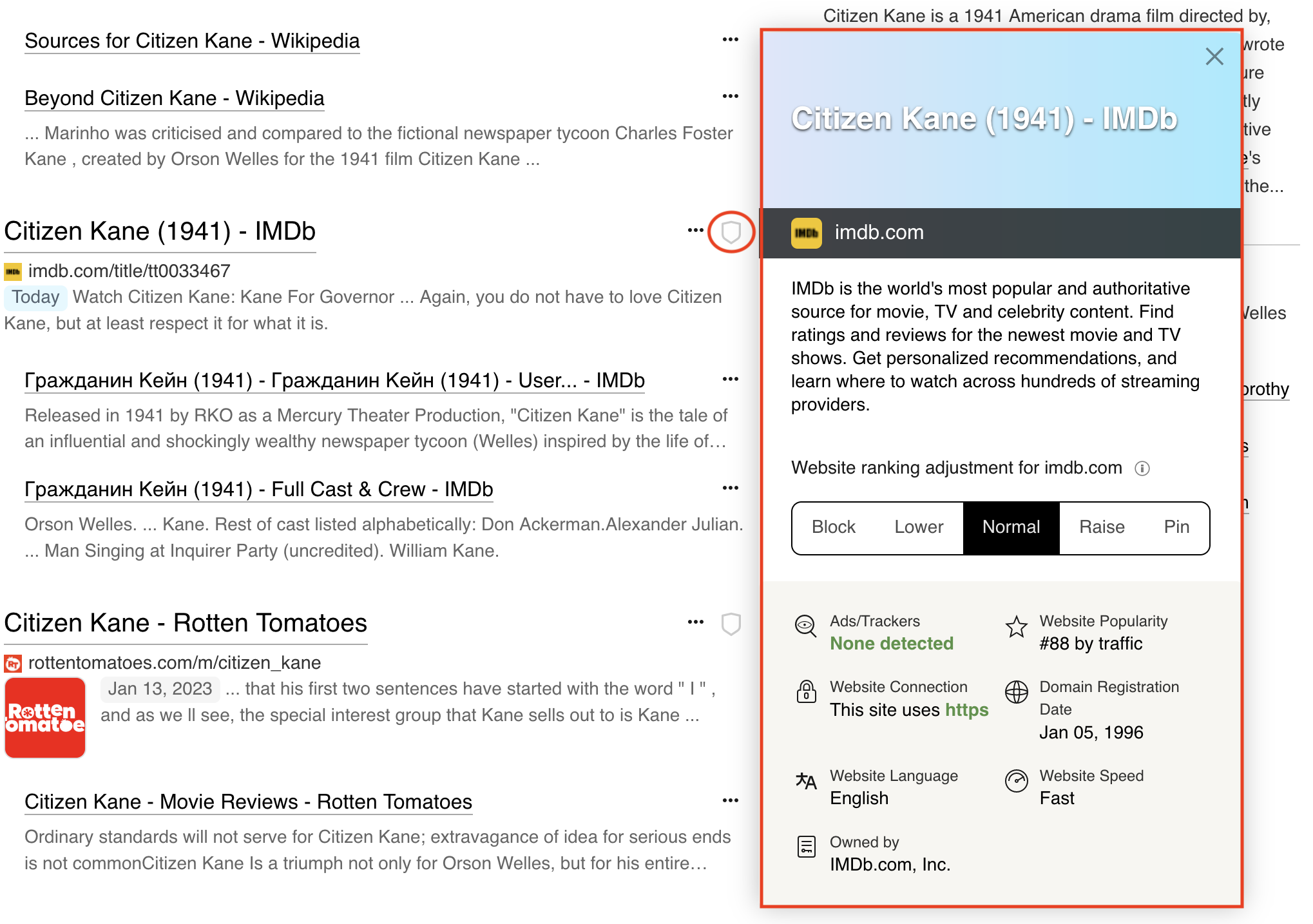
Task: Click the shield icon beside the Rotten Tomatoes result
Action: click(731, 624)
